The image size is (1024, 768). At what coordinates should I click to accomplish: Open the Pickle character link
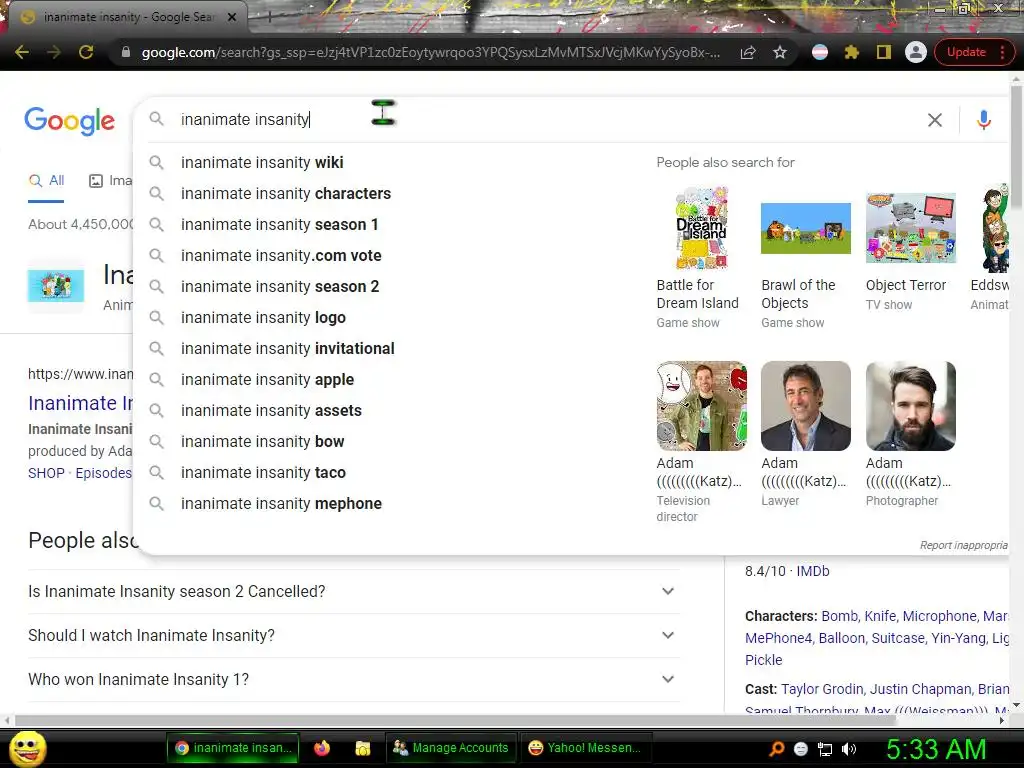(x=763, y=660)
